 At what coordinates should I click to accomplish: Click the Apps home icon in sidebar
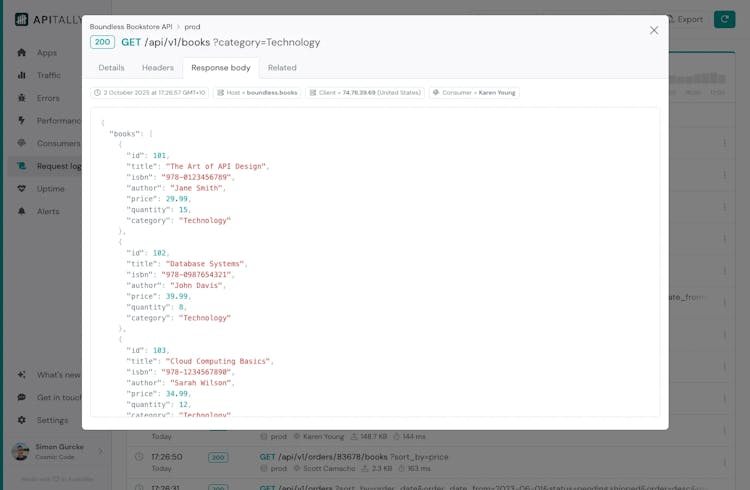[x=21, y=53]
